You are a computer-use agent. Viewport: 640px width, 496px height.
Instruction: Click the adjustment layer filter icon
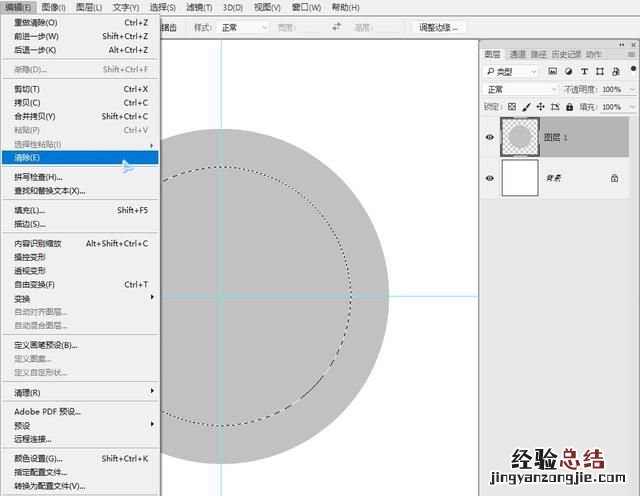(568, 72)
